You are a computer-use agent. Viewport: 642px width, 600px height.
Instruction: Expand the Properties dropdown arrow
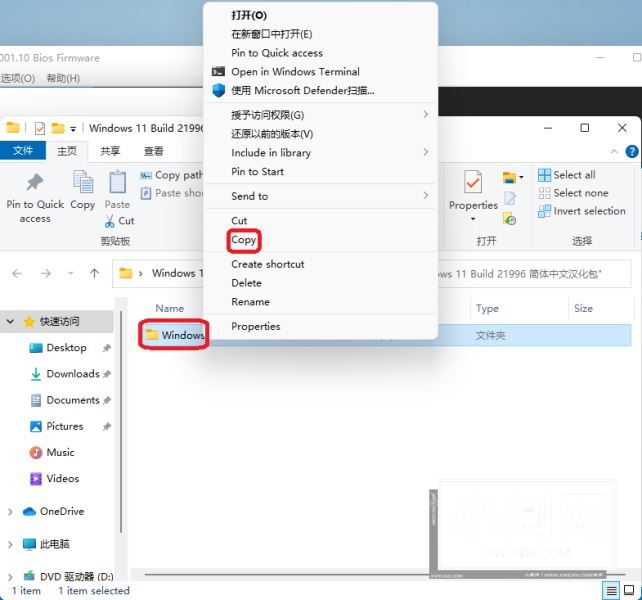[473, 219]
